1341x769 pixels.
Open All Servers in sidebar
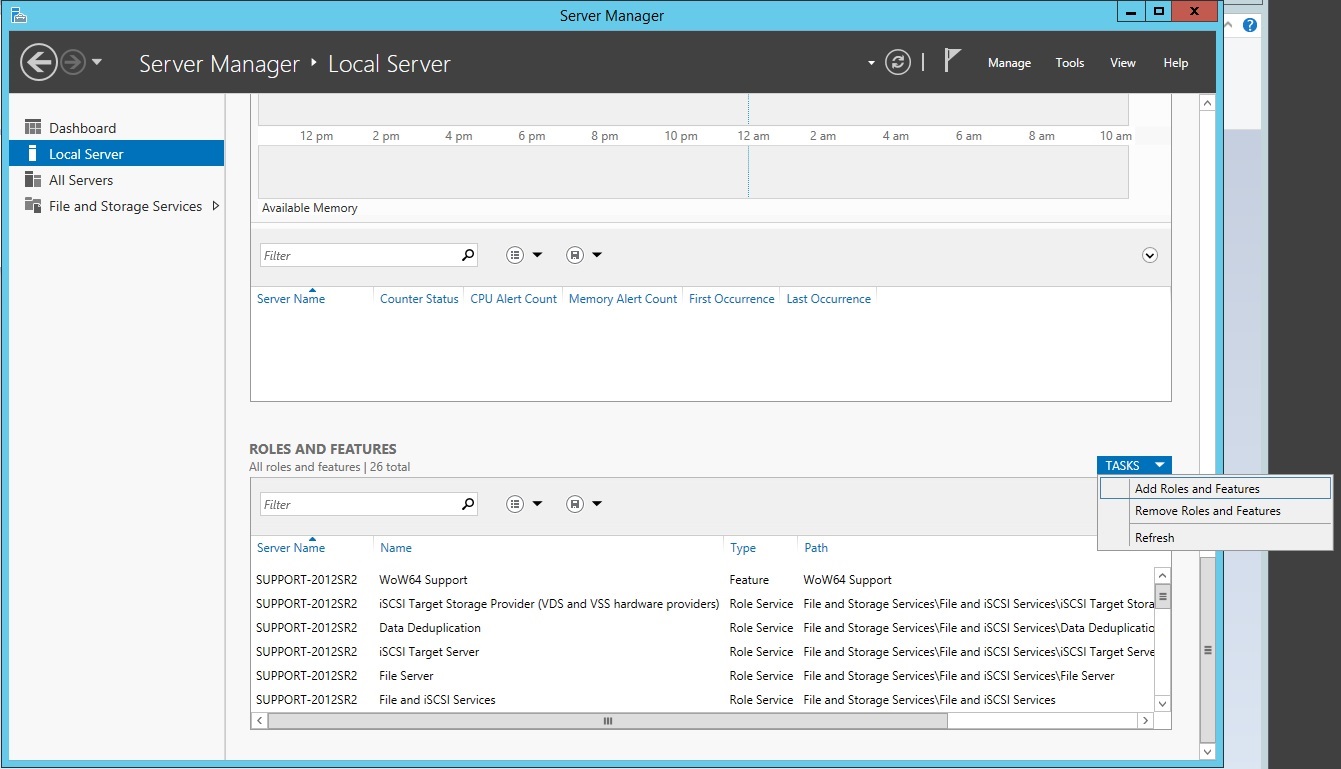(80, 180)
